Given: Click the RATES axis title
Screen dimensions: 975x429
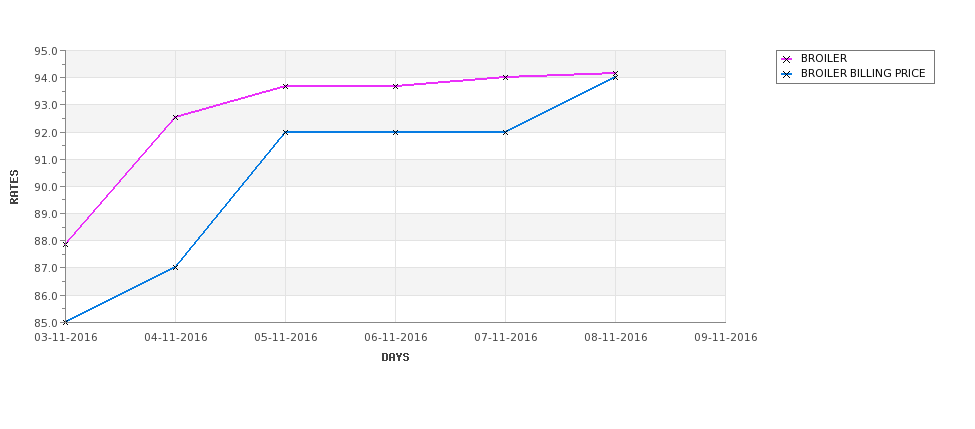Looking at the screenshot, I should (14, 187).
